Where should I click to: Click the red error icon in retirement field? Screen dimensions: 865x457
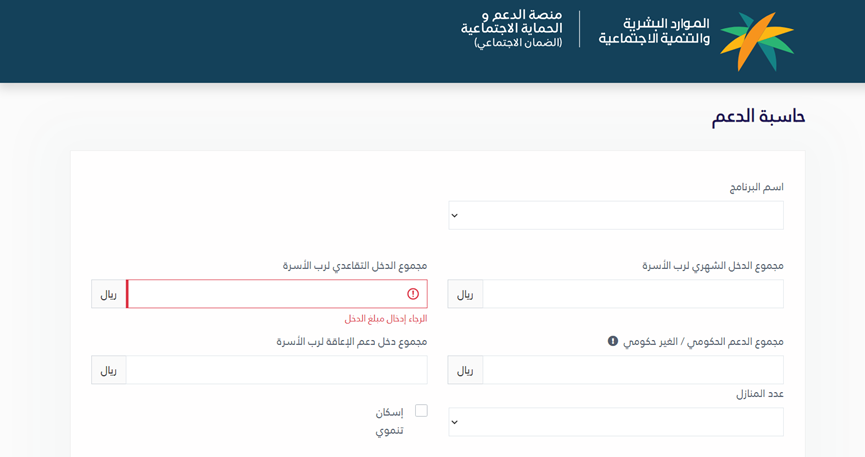(x=413, y=294)
